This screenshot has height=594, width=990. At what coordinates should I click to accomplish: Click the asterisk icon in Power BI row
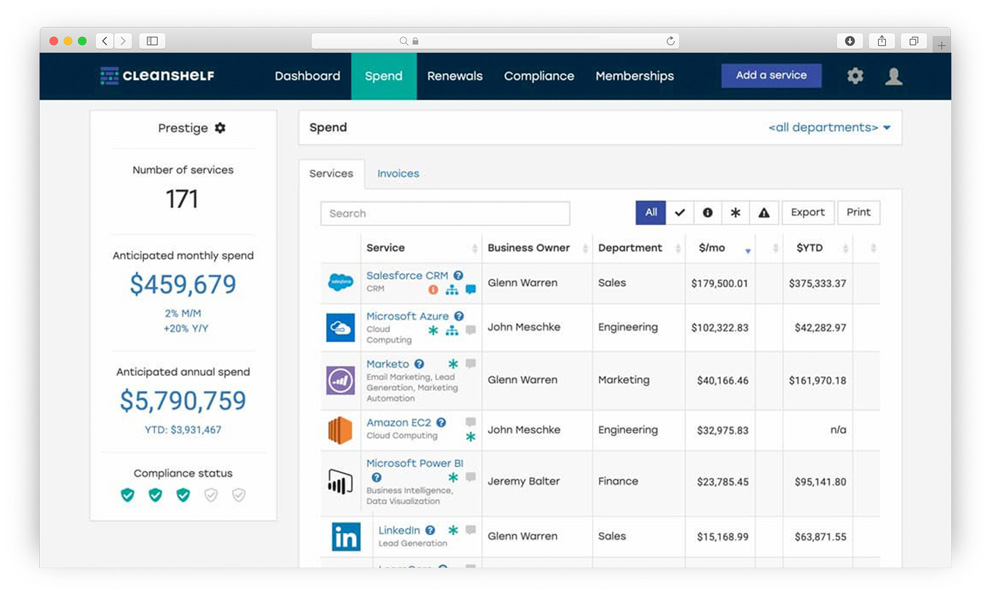coord(453,477)
